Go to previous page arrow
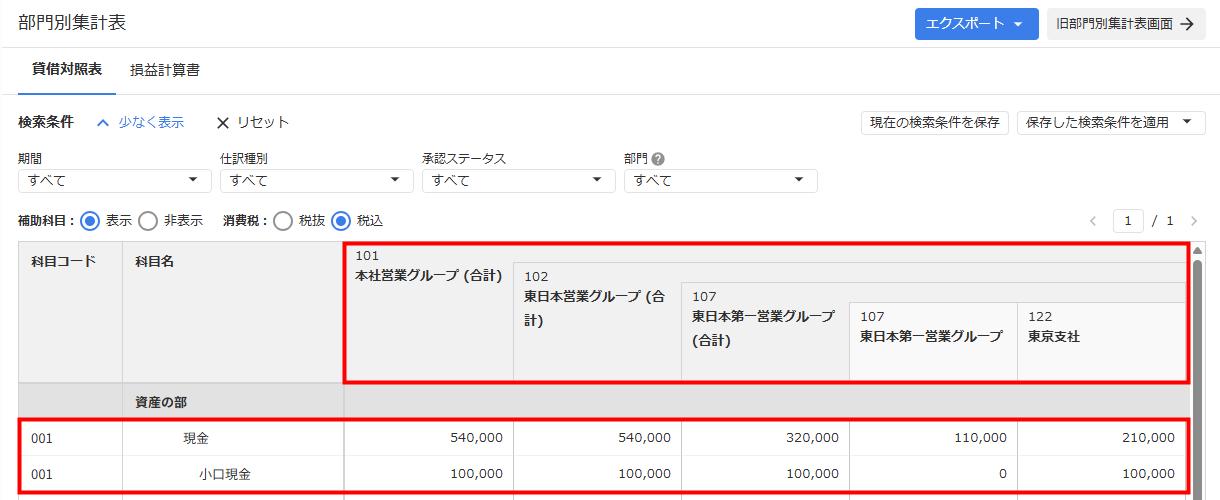This screenshot has height=500, width=1220. [x=1093, y=221]
